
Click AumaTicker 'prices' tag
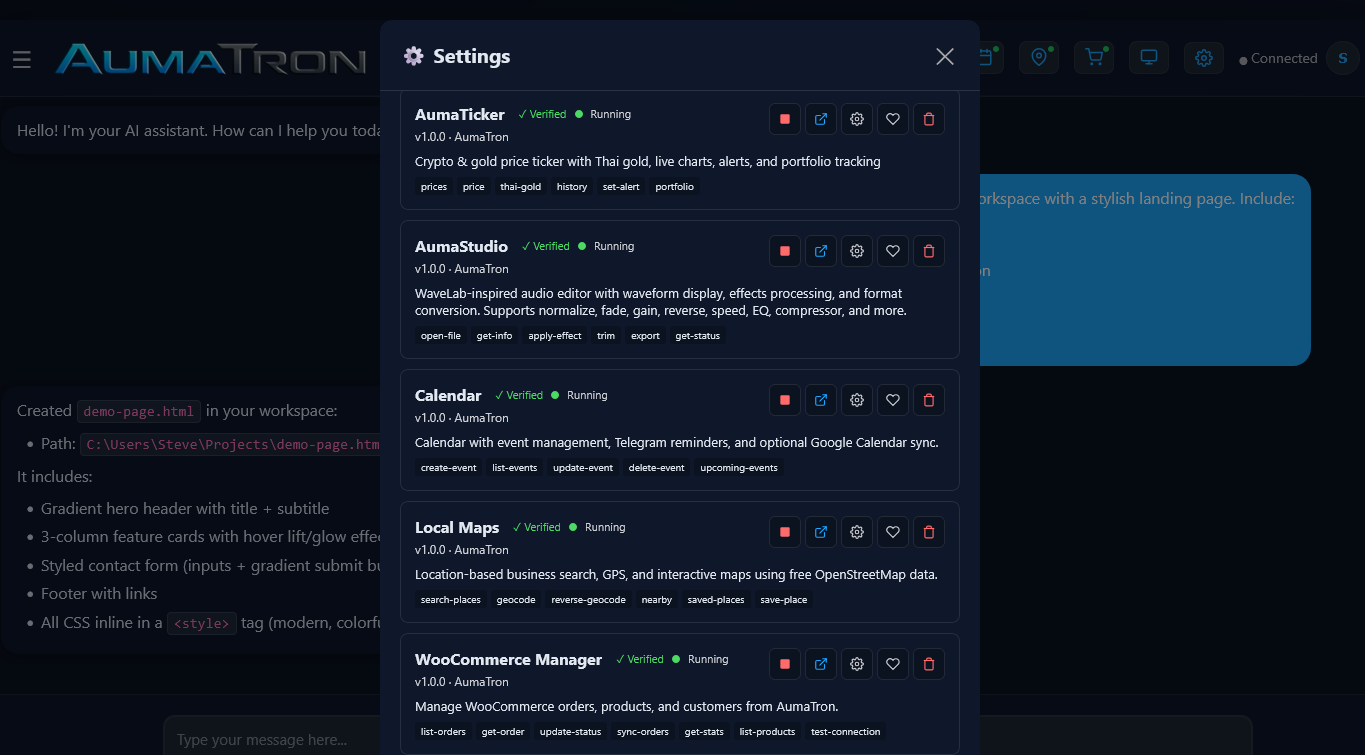[434, 187]
